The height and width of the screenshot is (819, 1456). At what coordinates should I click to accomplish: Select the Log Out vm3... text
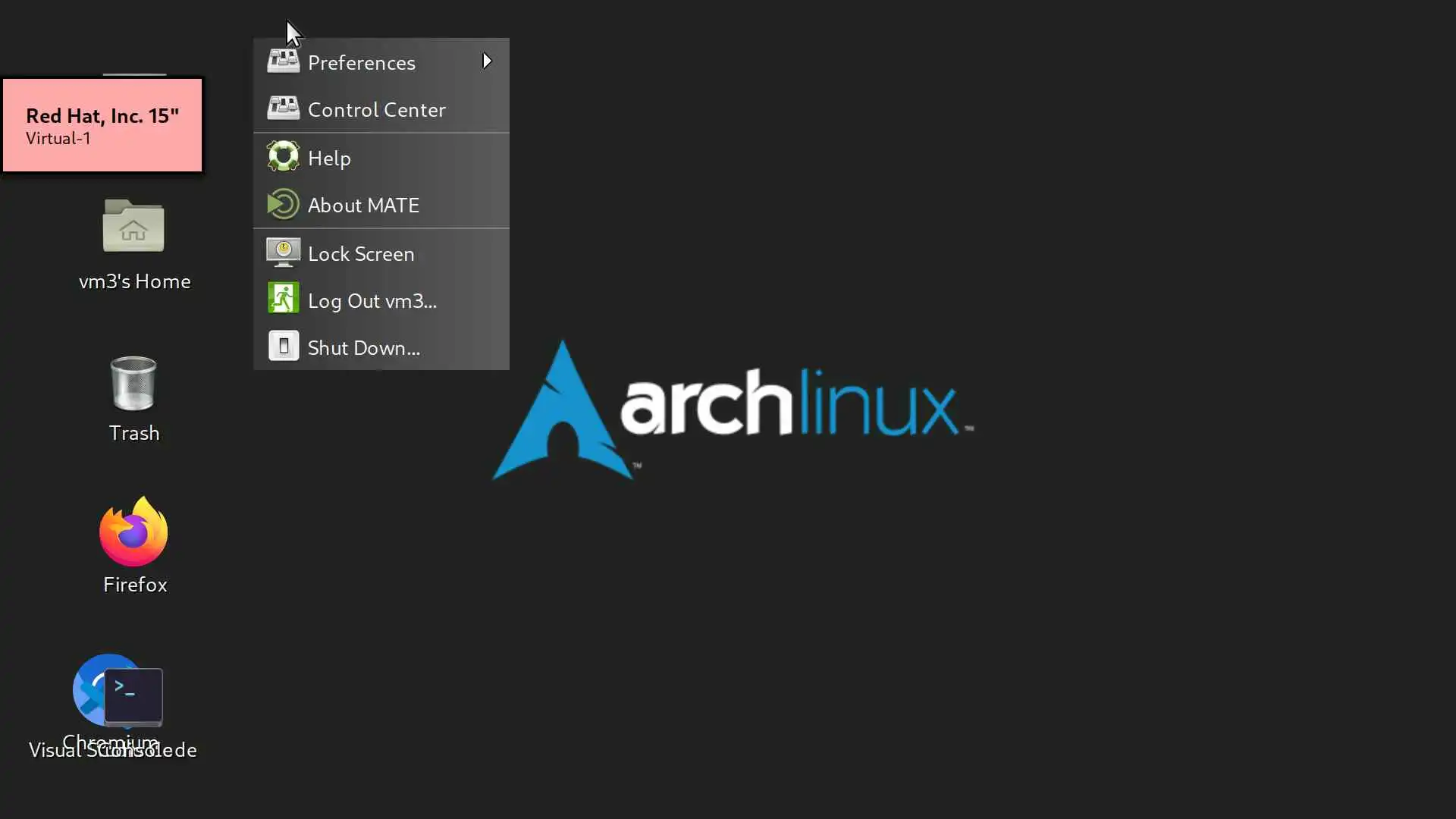(x=372, y=301)
